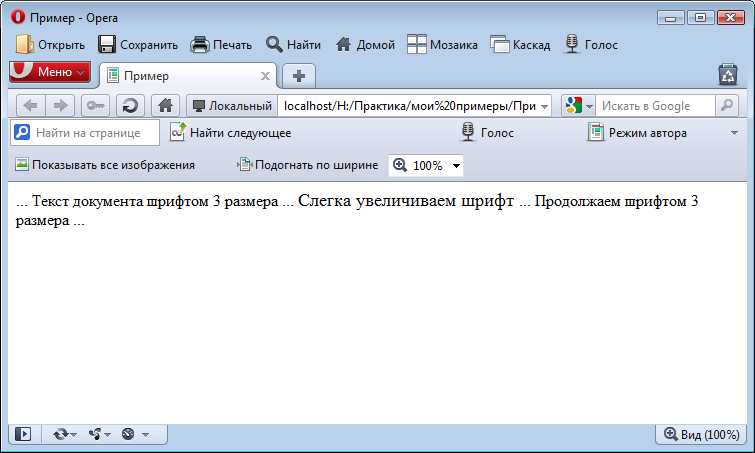The image size is (755, 453).
Task: Click the Сохранить floppy disk icon
Action: [x=106, y=44]
